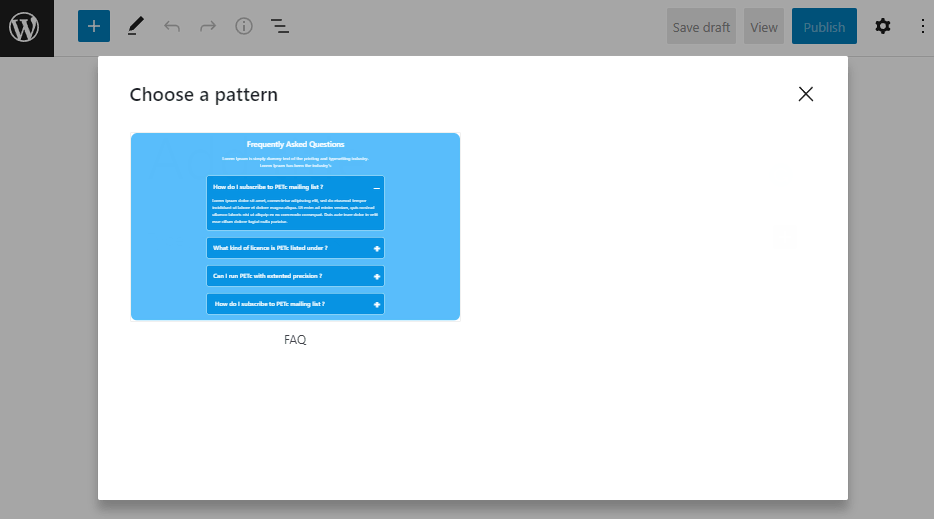Open the List View outline

280,27
